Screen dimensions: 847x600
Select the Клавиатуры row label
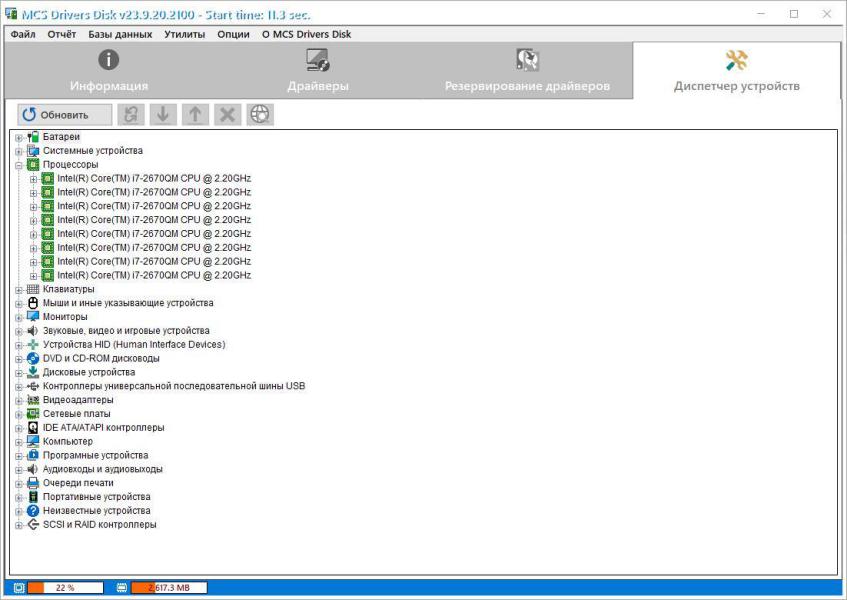68,289
